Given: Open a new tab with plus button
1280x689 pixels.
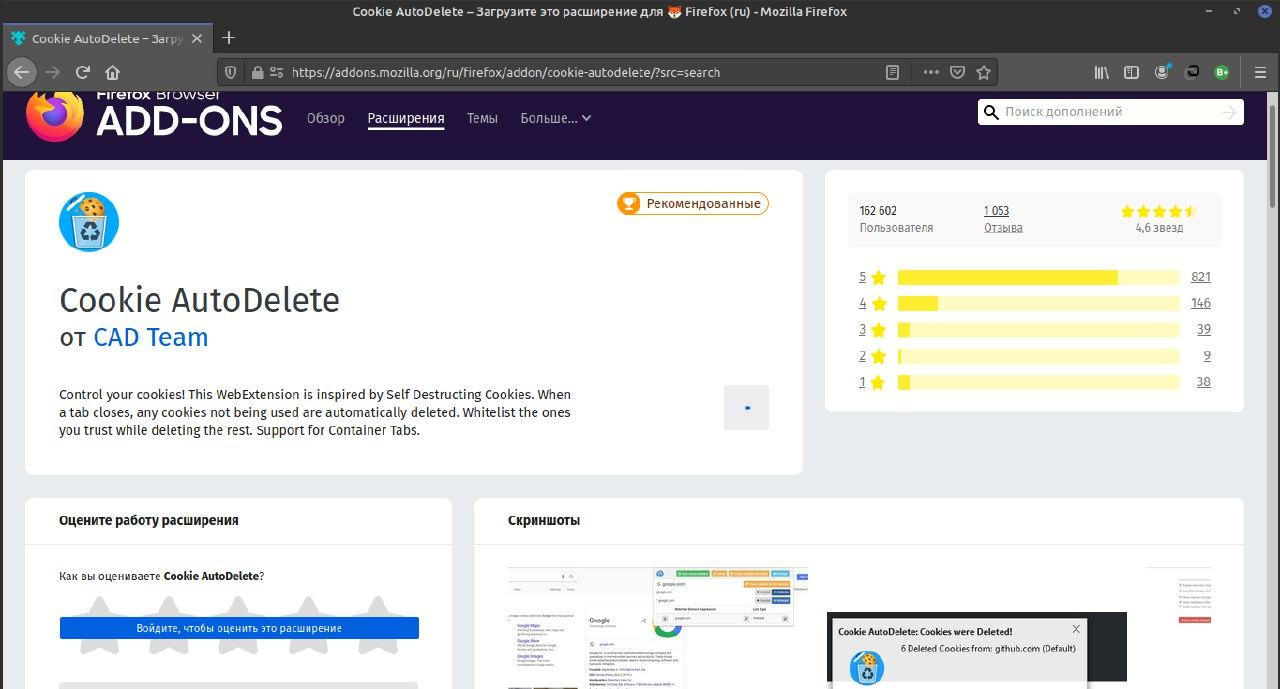Looking at the screenshot, I should point(228,38).
